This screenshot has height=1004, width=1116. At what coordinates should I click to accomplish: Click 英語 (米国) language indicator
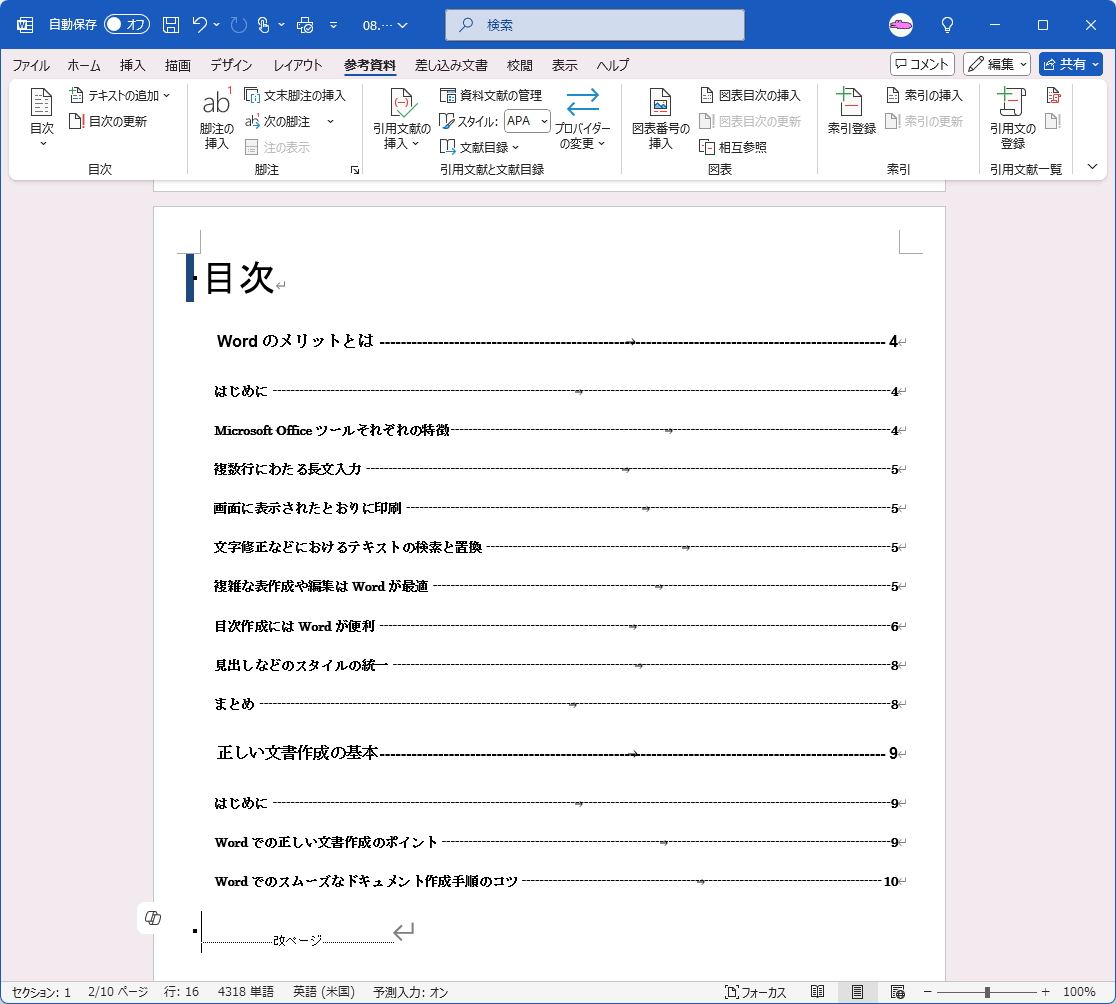click(x=324, y=992)
